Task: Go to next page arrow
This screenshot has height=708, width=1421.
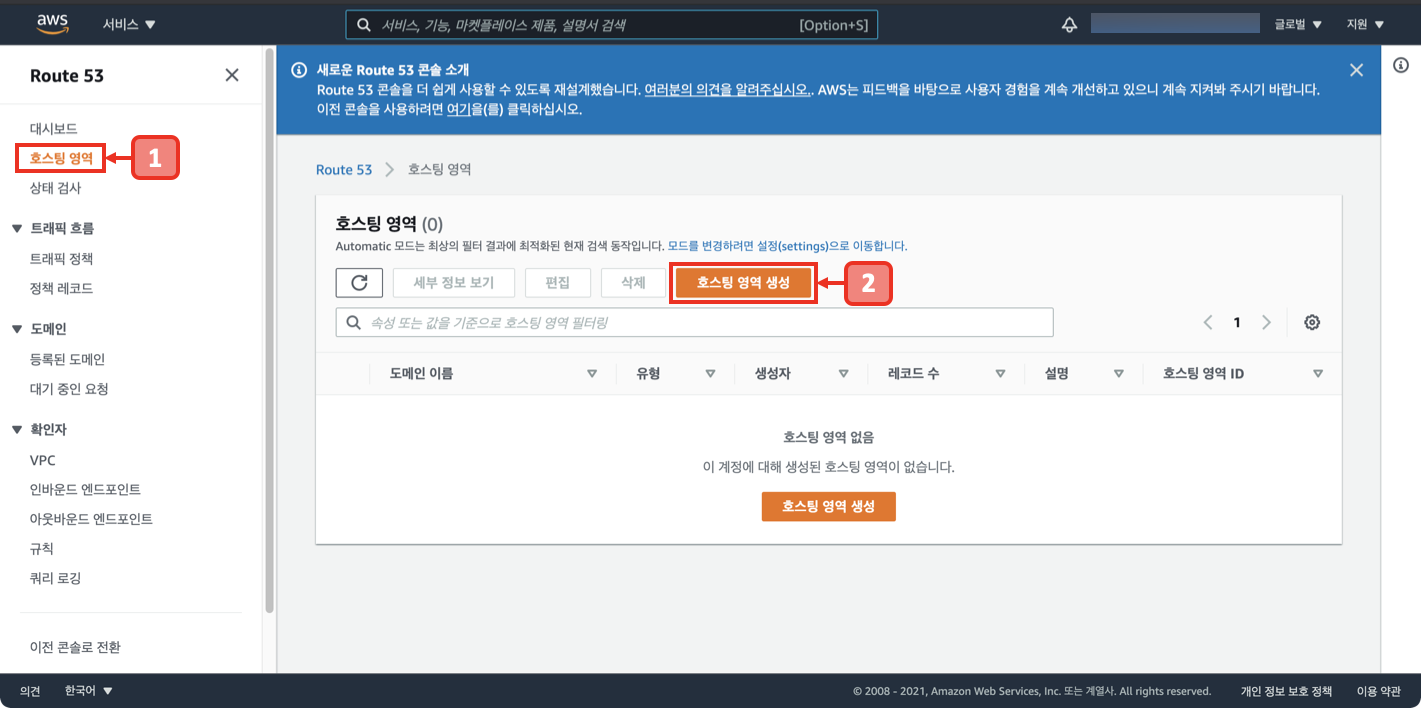Action: pos(1266,322)
